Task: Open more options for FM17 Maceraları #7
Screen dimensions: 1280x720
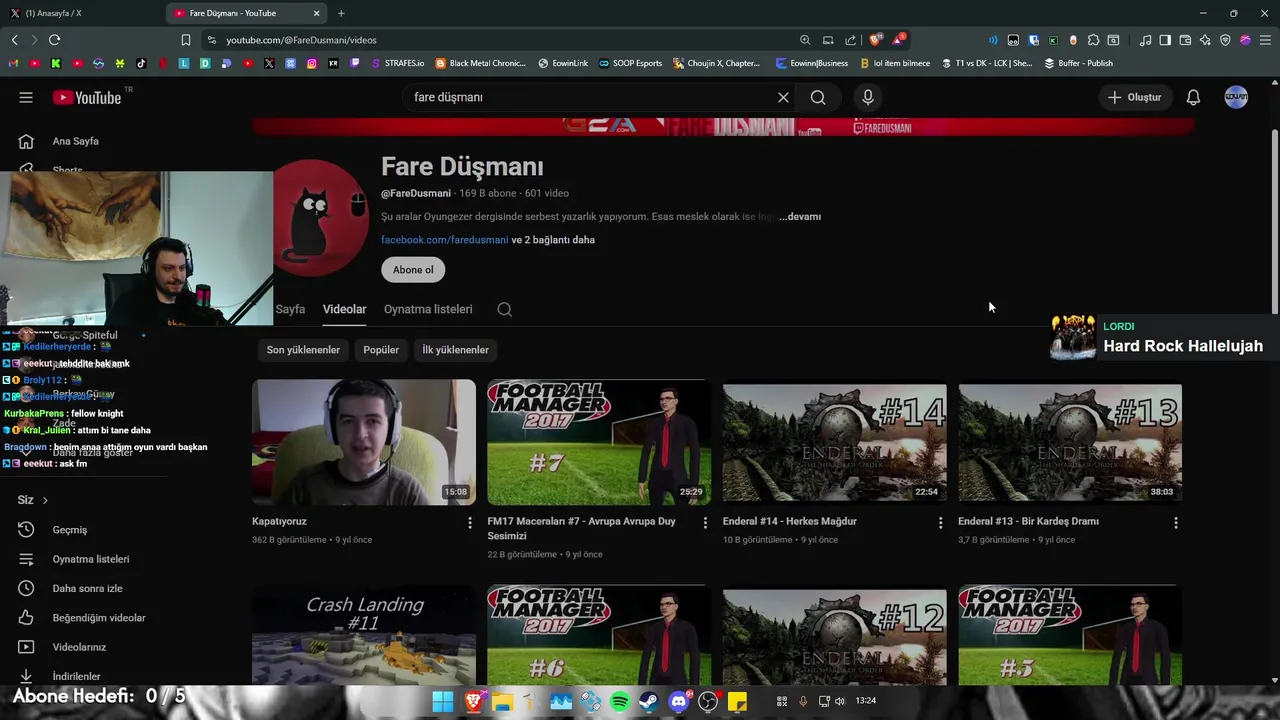Action: pyautogui.click(x=705, y=523)
